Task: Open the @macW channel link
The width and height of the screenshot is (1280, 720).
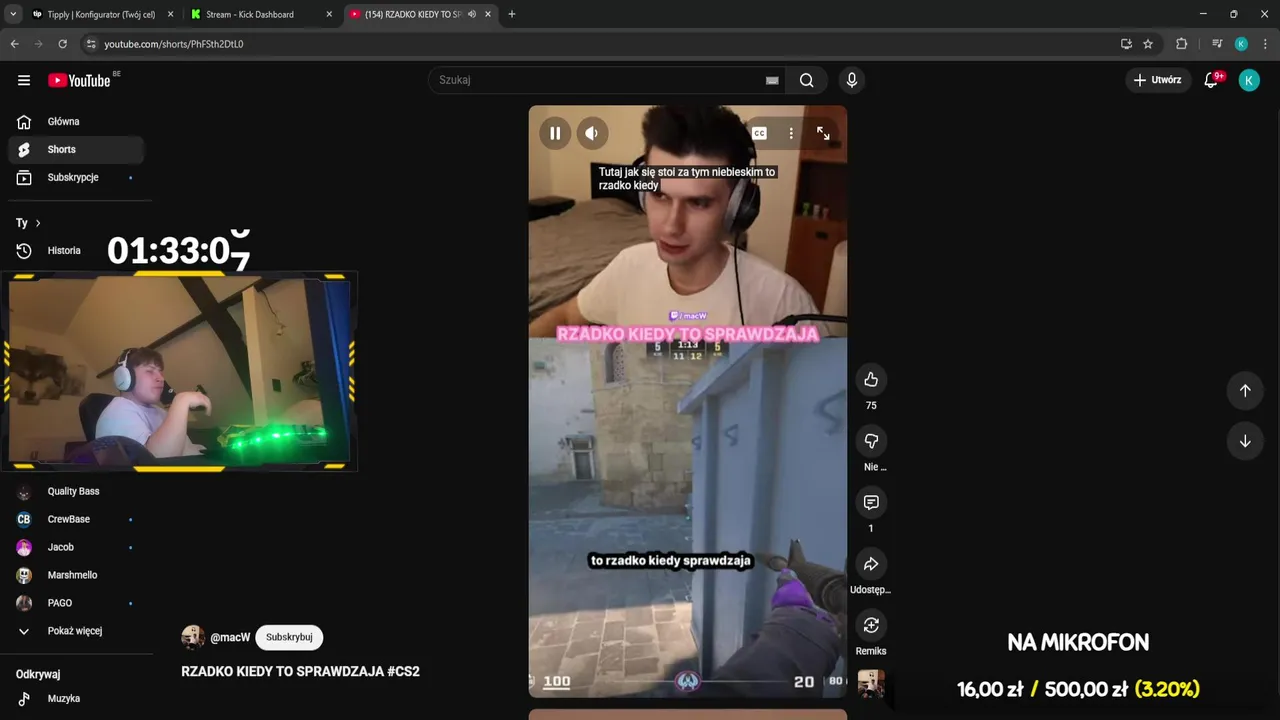Action: 230,638
